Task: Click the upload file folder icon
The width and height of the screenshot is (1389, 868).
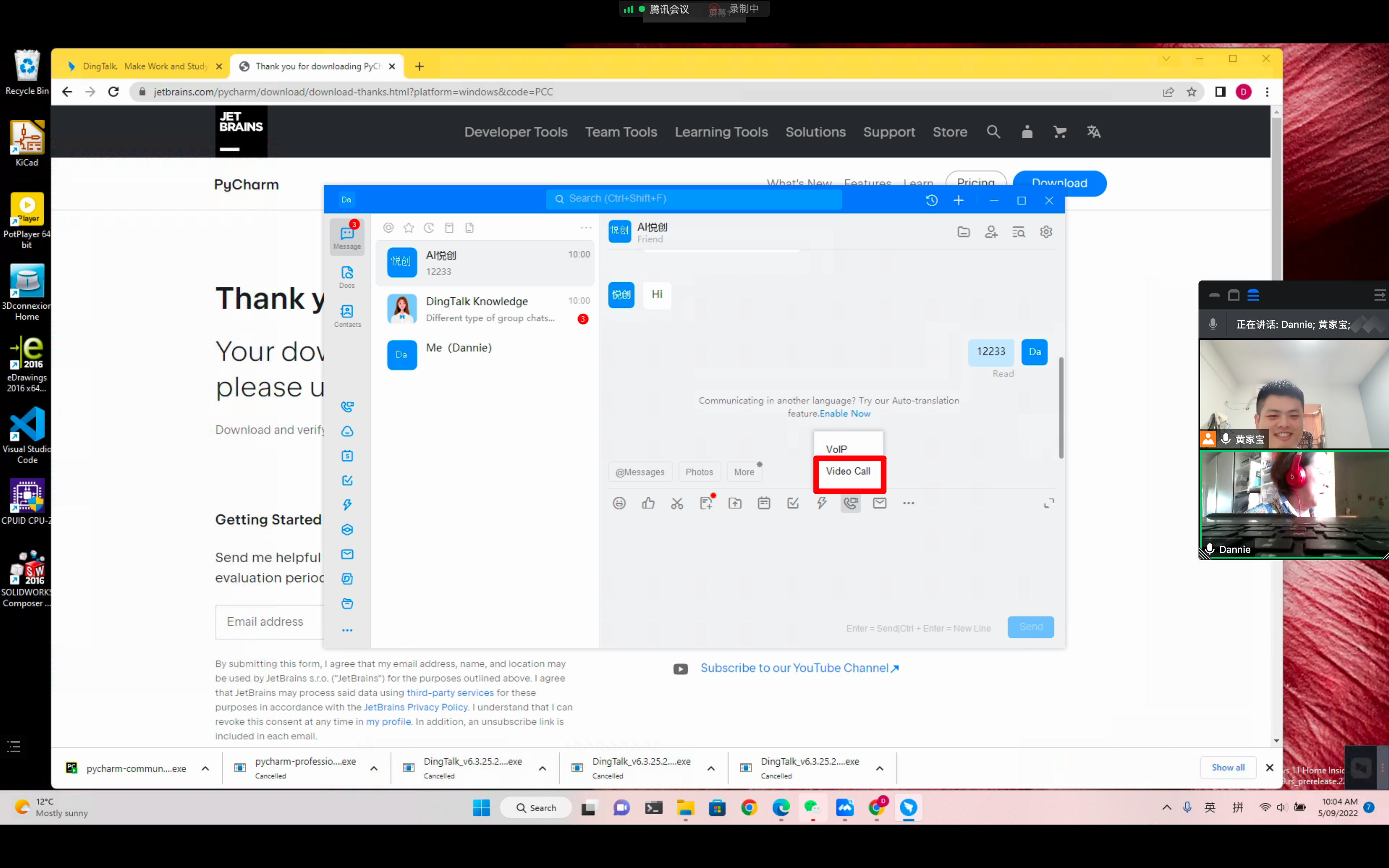Action: 735,503
